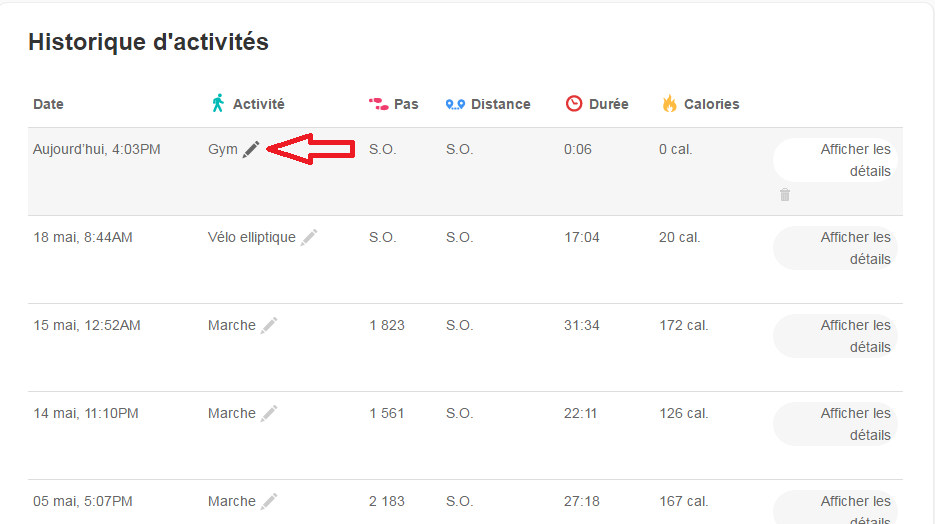Image resolution: width=935 pixels, height=524 pixels.
Task: Edit the 15 mai Marche activity name
Action: 269,325
